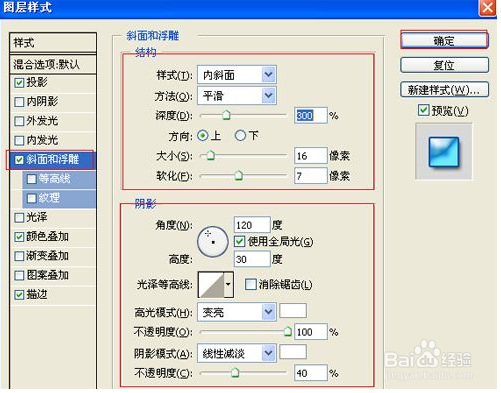Open the 高光模式 highlight color swatch
This screenshot has height=393, width=501.
coord(293,311)
